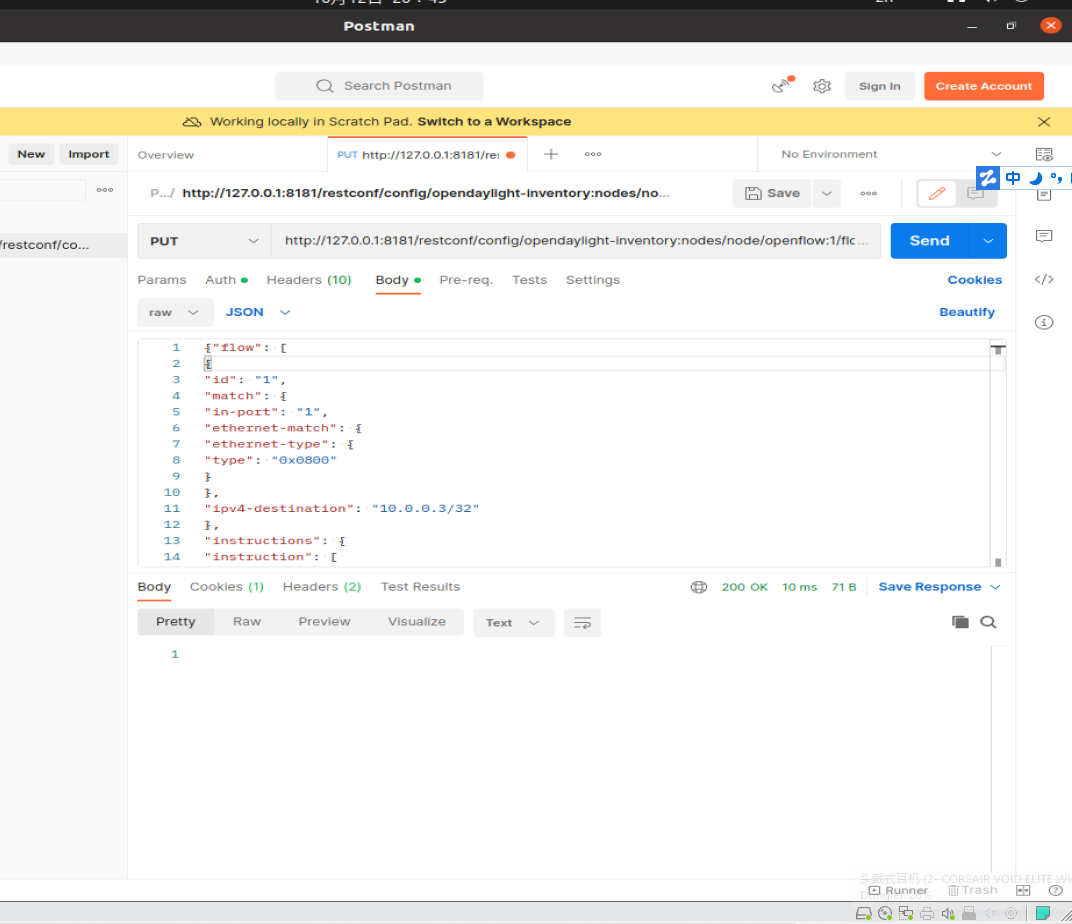Select the PUT request tab
This screenshot has height=924, width=1072.
coord(427,154)
